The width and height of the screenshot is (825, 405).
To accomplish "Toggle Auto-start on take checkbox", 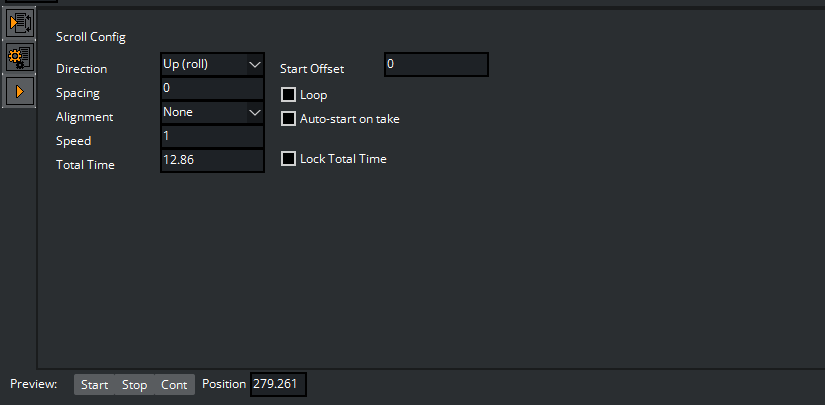I will tap(289, 119).
